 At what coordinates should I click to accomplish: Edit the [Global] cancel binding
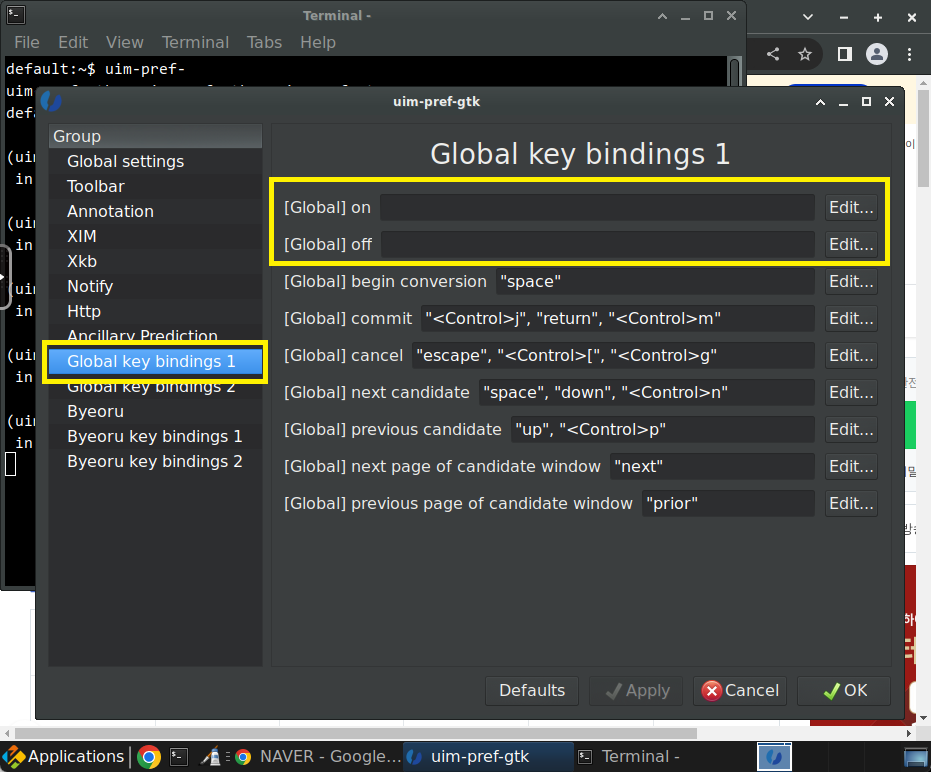tap(851, 356)
